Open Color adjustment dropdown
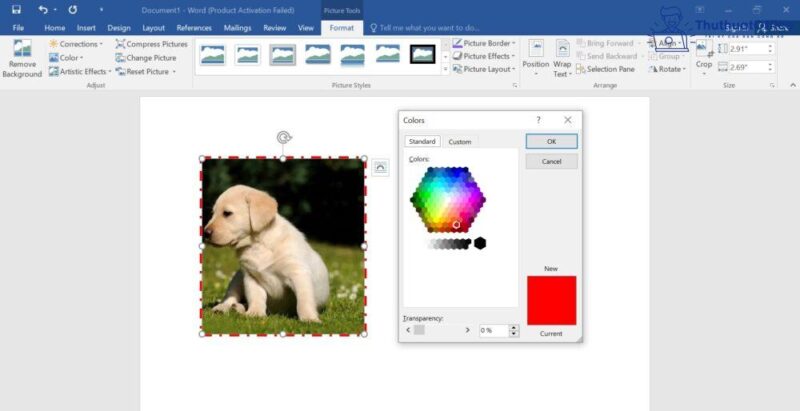The image size is (800, 411). (x=66, y=58)
